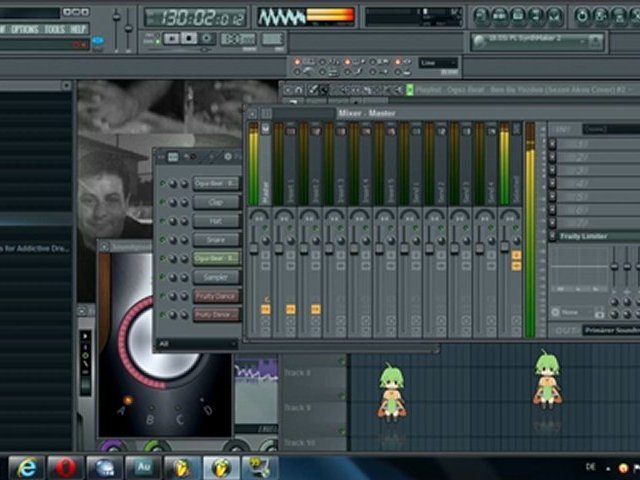This screenshot has width=640, height=480.
Task: Launch Opera from the taskbar
Action: coord(66,466)
